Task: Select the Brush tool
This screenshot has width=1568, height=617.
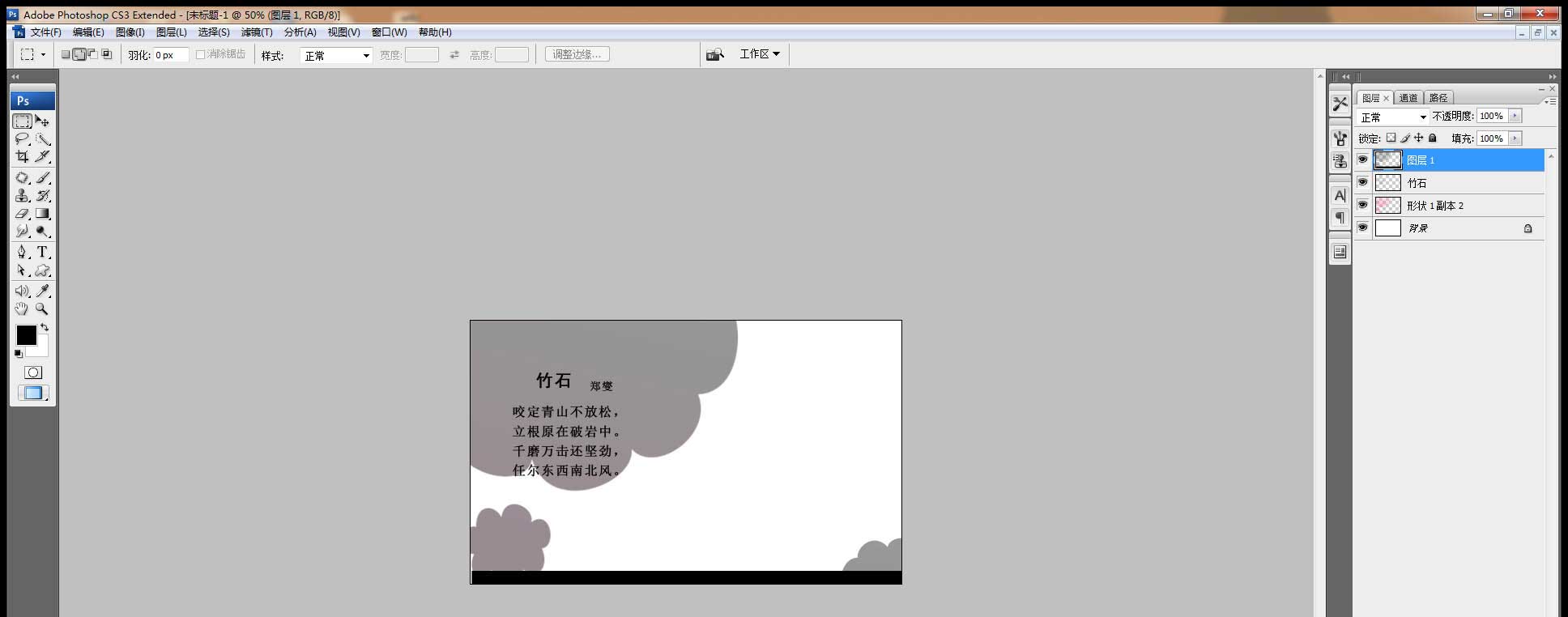Action: pyautogui.click(x=43, y=177)
